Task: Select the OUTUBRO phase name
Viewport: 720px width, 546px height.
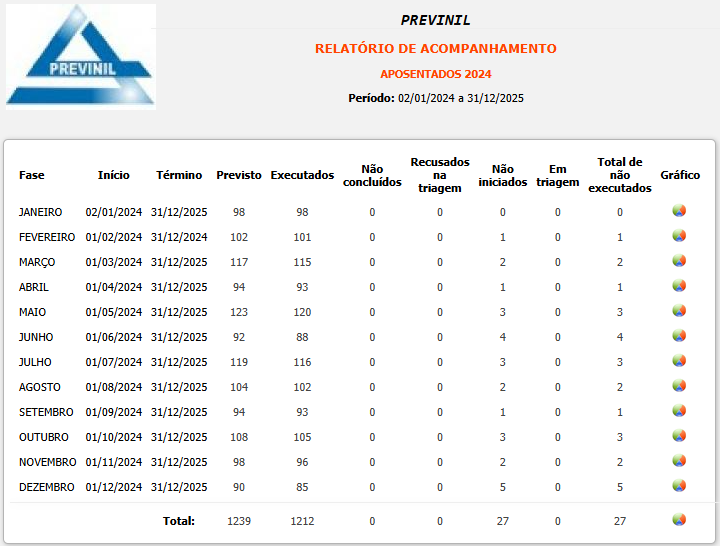Action: tap(44, 437)
